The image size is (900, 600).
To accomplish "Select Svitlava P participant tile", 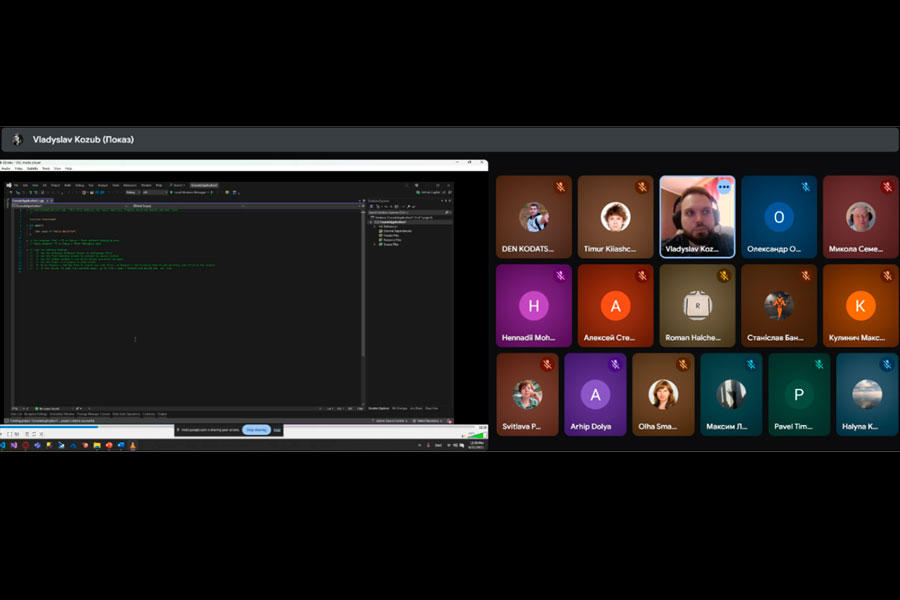I will [x=527, y=394].
